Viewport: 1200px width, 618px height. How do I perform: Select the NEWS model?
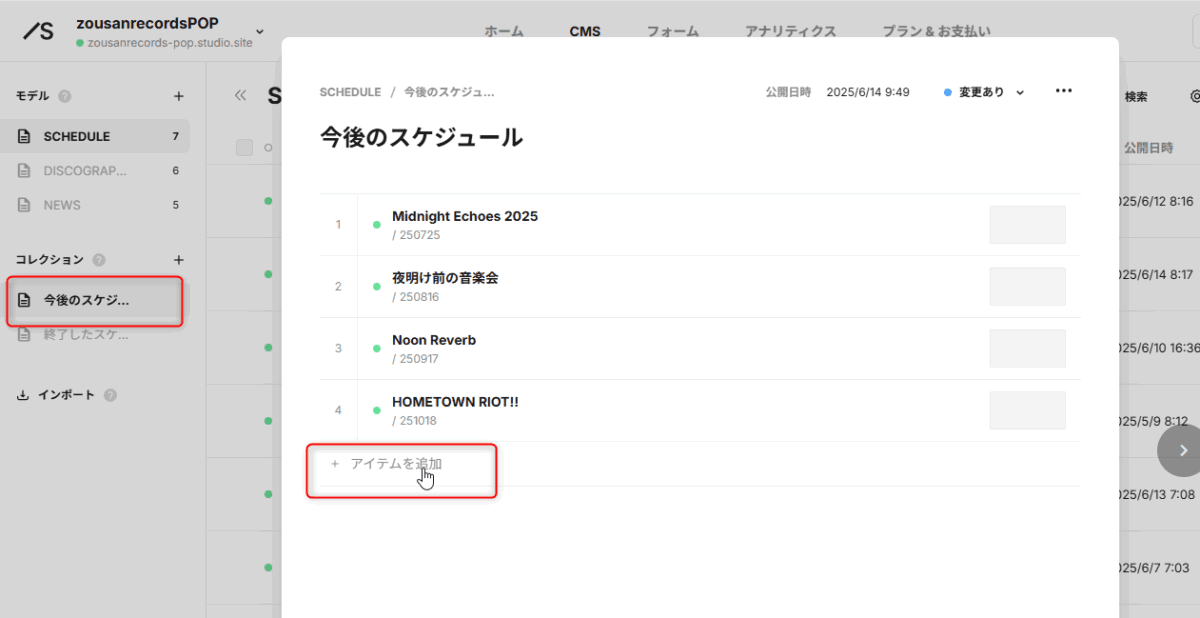[x=62, y=205]
